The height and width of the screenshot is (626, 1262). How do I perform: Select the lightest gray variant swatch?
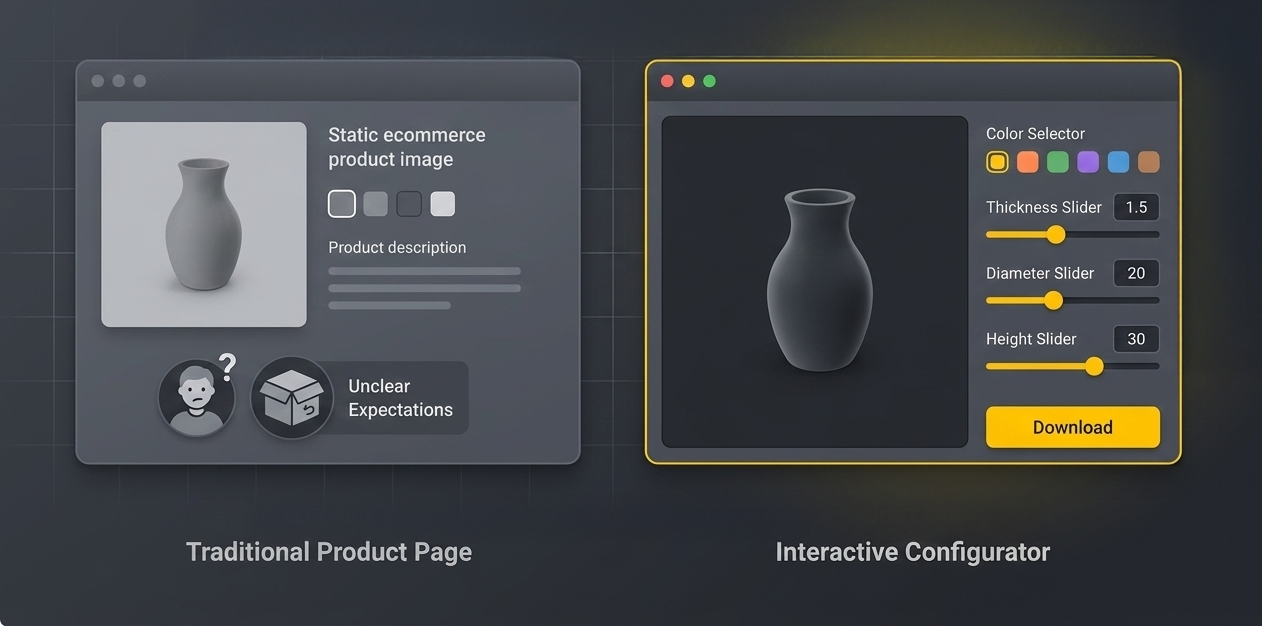pos(442,204)
